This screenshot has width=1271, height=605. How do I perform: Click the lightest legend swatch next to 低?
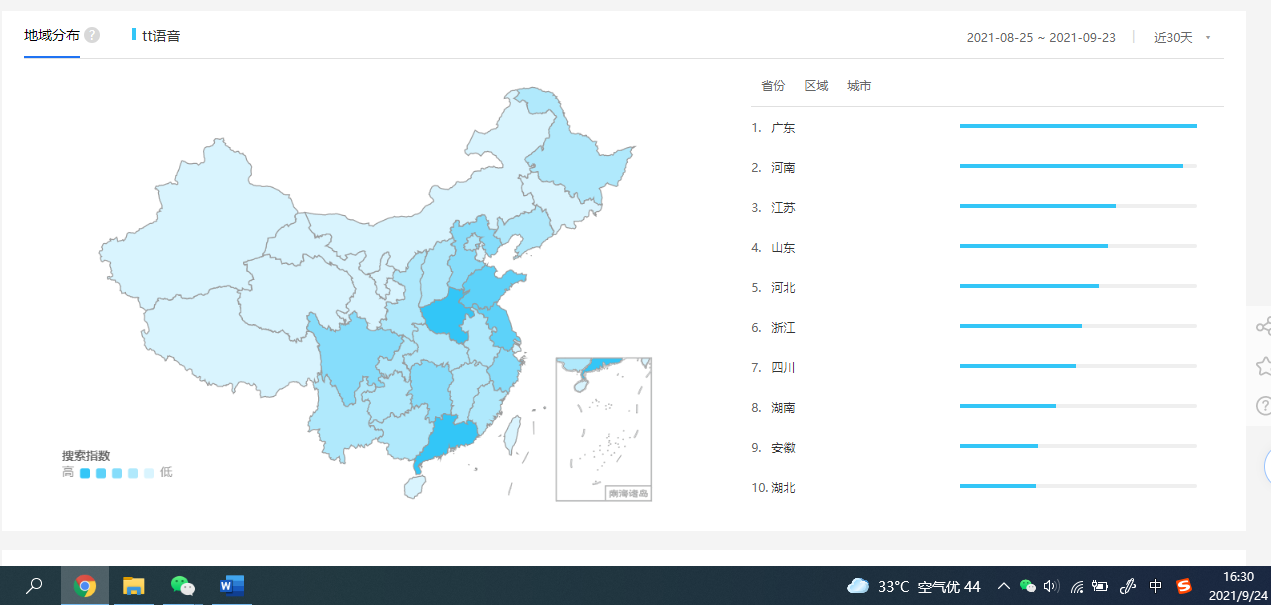[149, 473]
